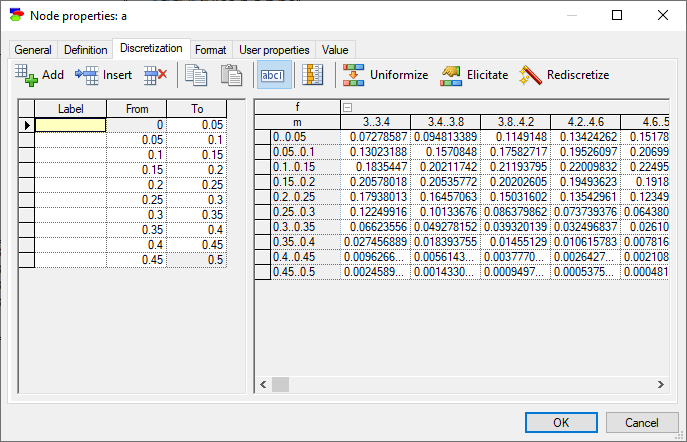The height and width of the screenshot is (442, 687).
Task: Select row header of 0.2..0.25 in probability table
Action: (x=263, y=197)
